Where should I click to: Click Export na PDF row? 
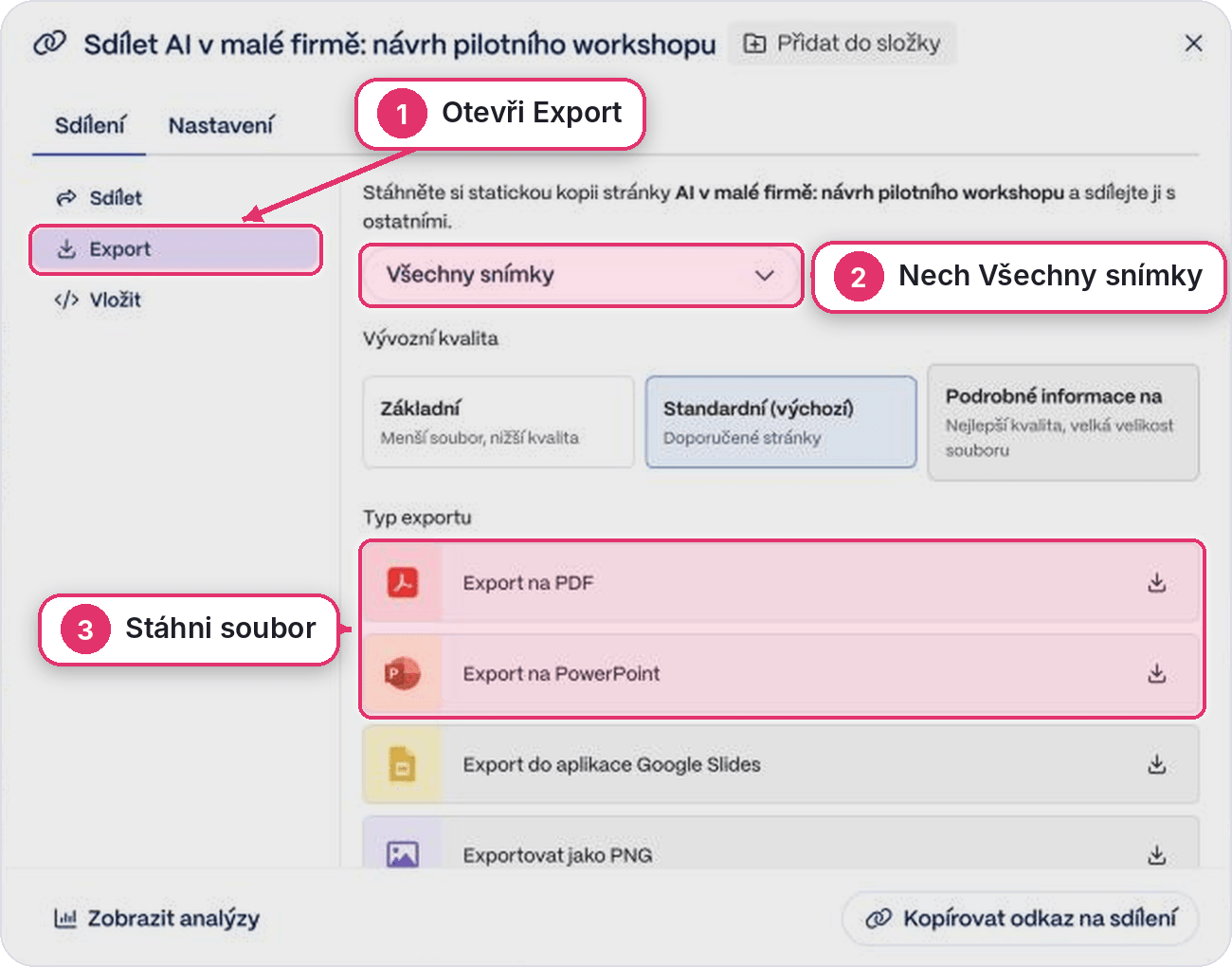pyautogui.click(x=781, y=583)
